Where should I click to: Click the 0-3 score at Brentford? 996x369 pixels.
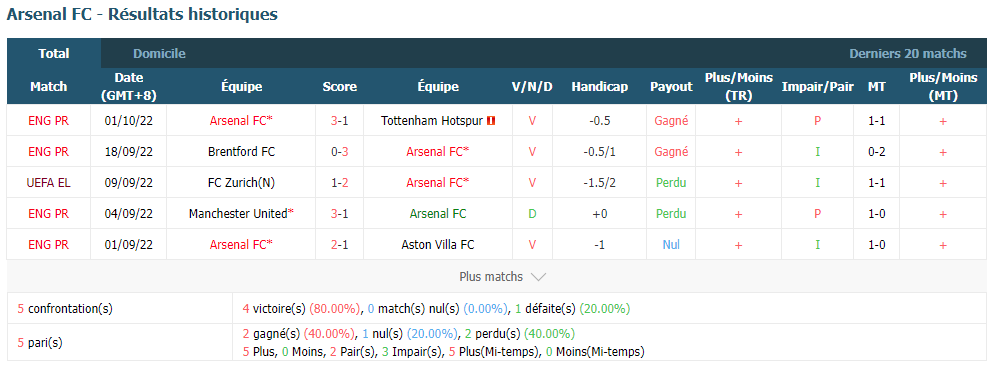click(x=339, y=152)
